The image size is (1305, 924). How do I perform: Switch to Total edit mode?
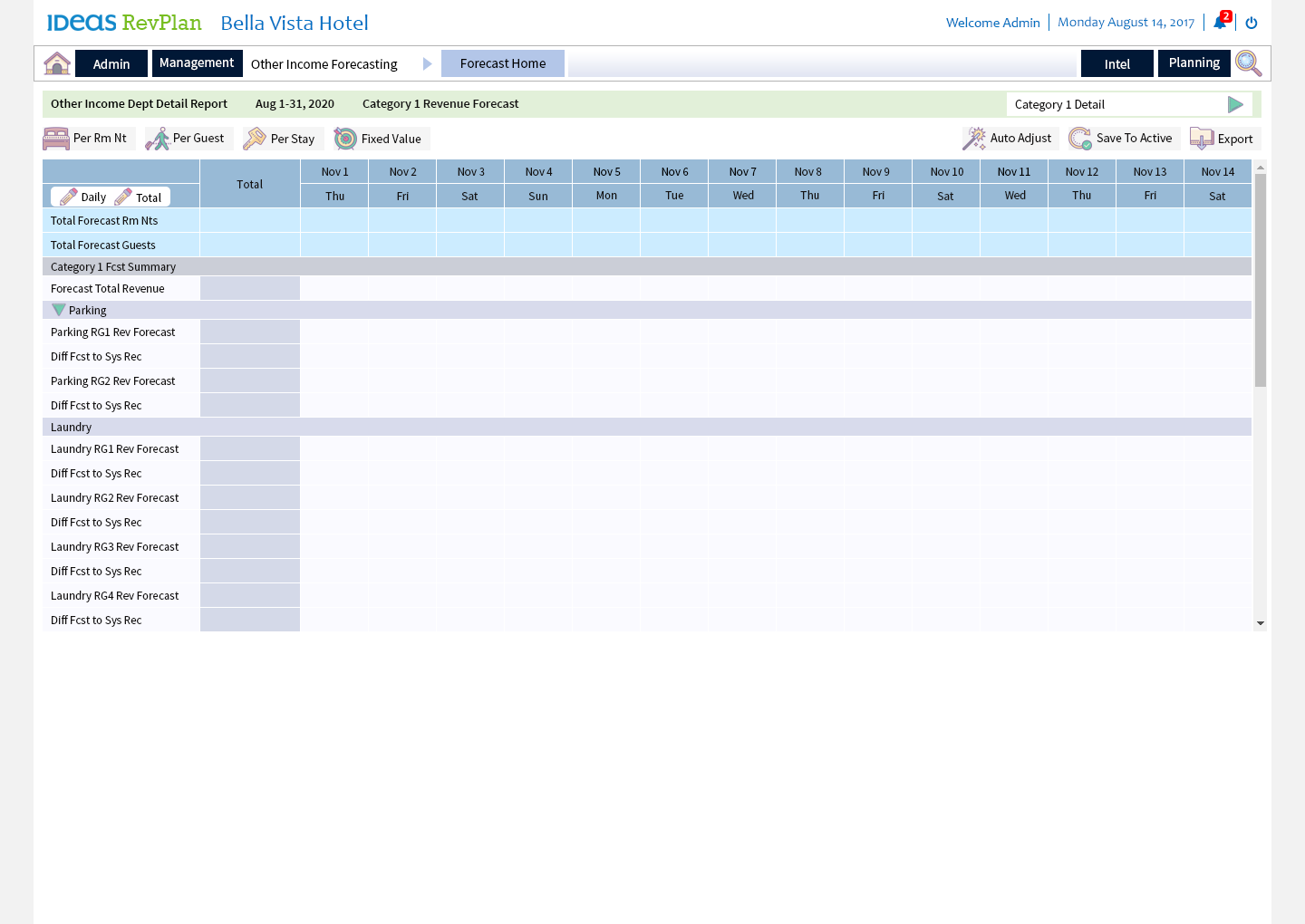click(x=139, y=197)
